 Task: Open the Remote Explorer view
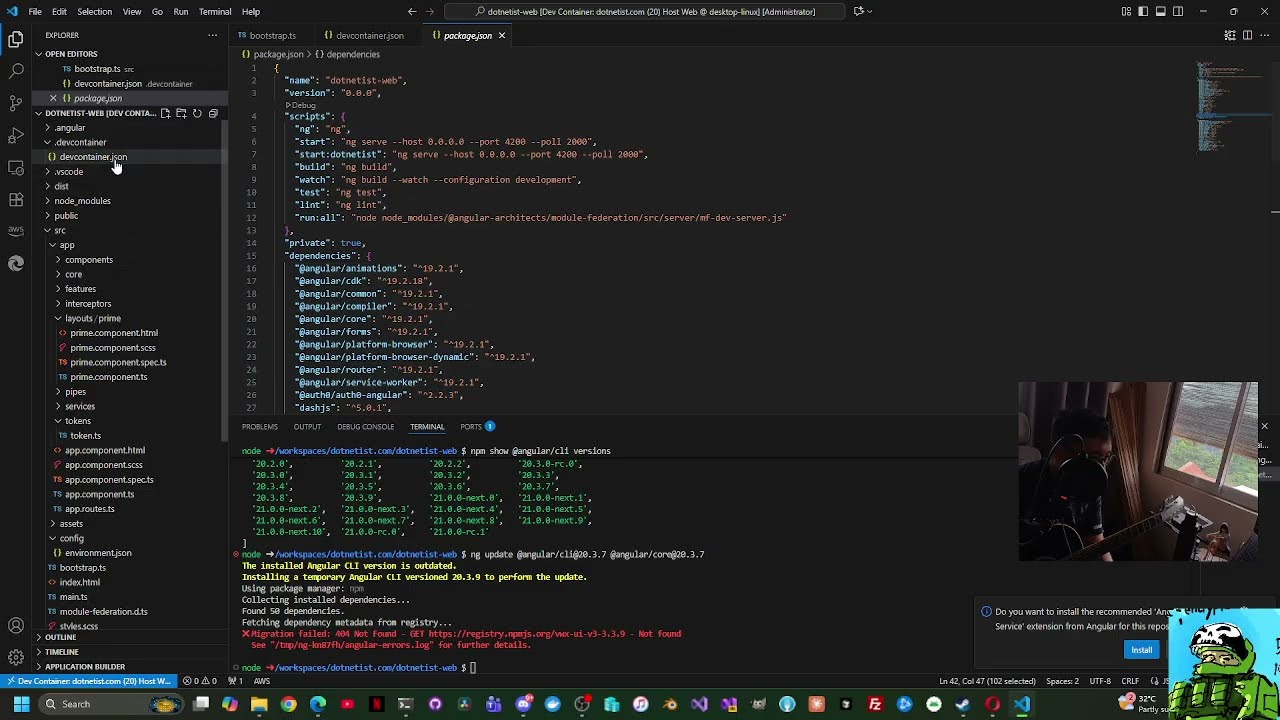(x=16, y=167)
